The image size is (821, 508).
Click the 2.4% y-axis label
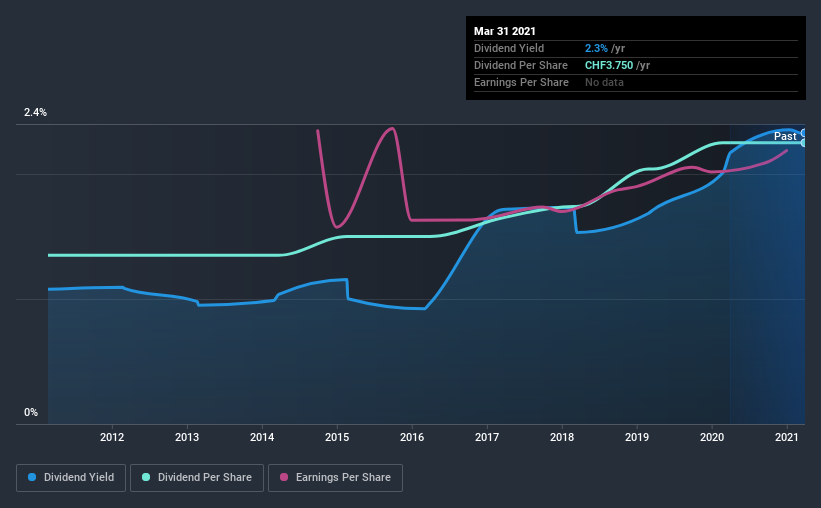point(35,113)
